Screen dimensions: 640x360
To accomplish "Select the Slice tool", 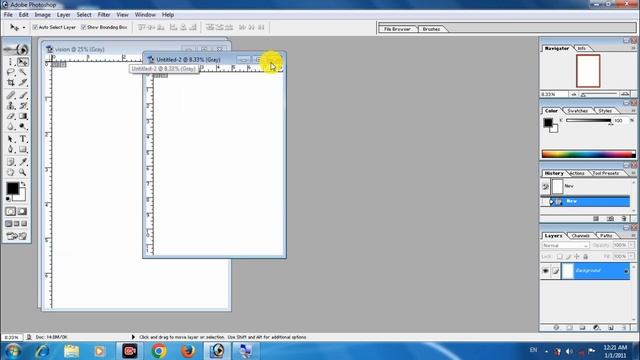I will click(23, 82).
